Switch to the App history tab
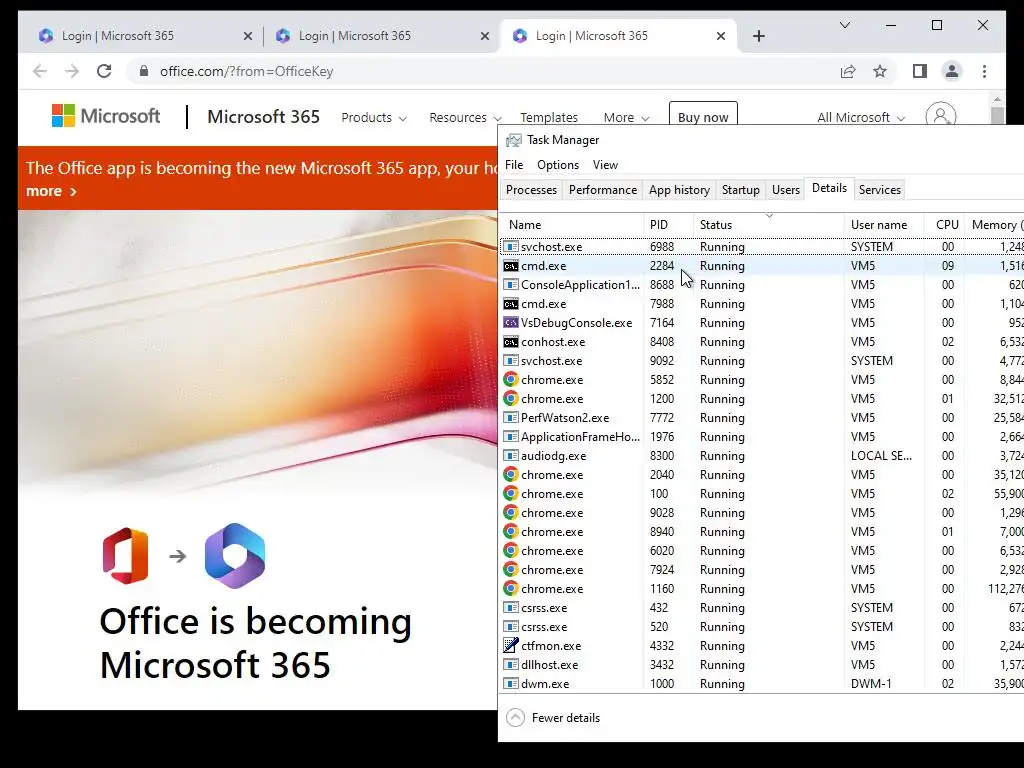The width and height of the screenshot is (1024, 768). [679, 189]
